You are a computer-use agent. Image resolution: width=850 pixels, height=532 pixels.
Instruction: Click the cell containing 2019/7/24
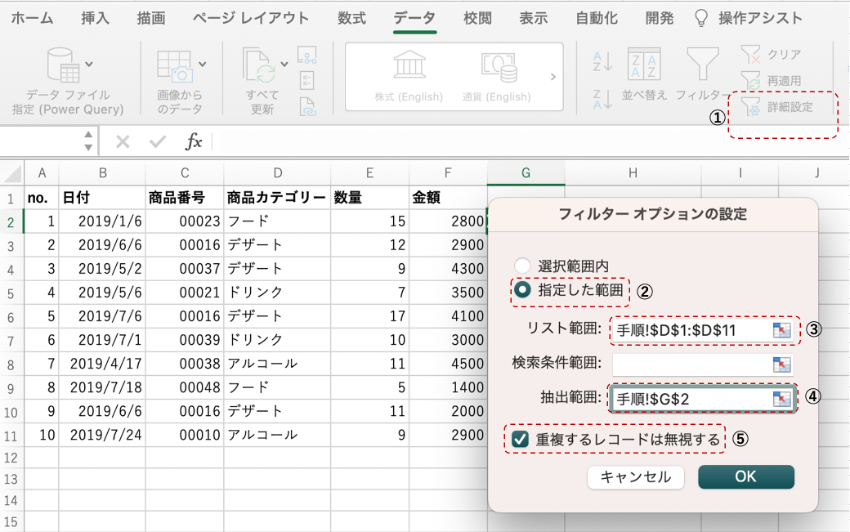[x=102, y=435]
